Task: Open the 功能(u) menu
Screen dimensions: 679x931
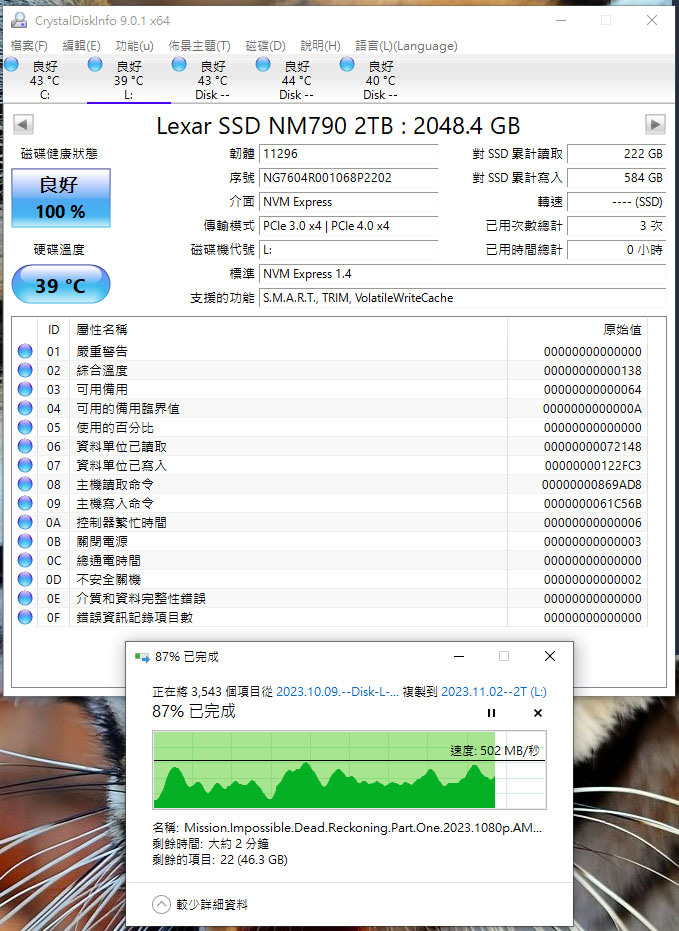Action: tap(134, 46)
